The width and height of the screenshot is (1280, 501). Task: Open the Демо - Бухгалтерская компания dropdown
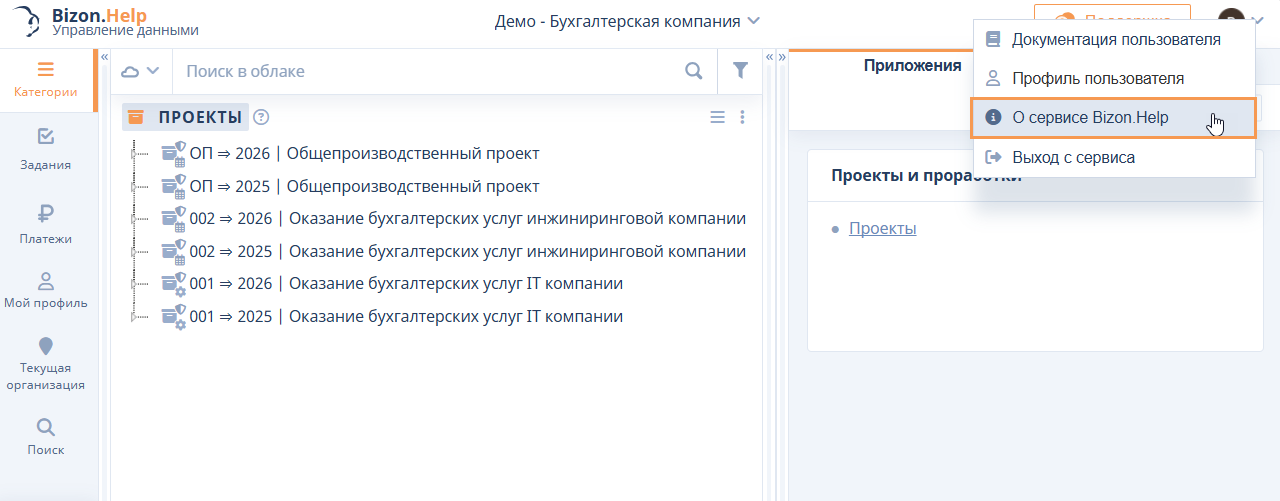[x=627, y=21]
